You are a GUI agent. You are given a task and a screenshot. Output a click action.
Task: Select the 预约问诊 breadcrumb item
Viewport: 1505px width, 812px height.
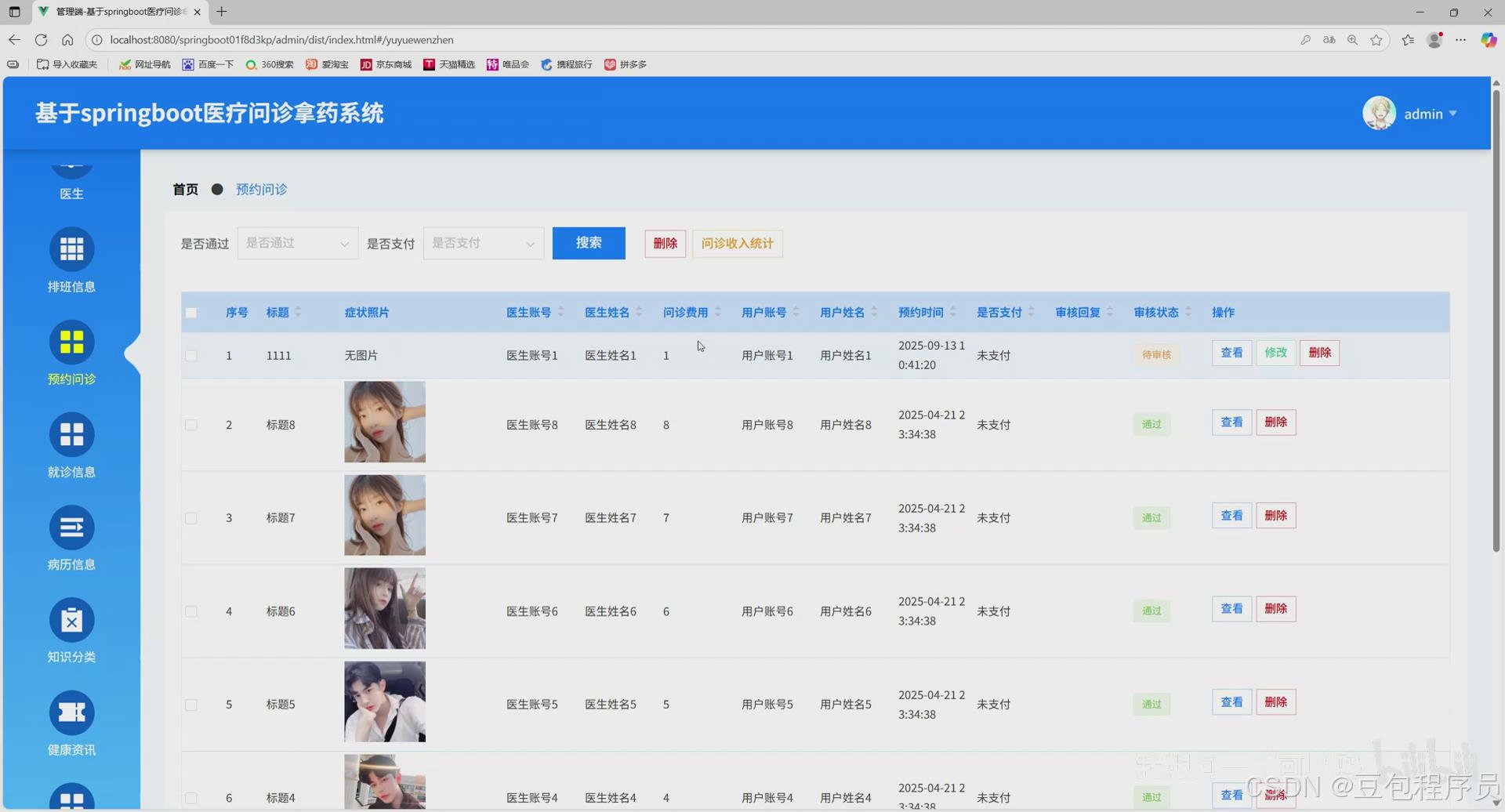point(261,189)
